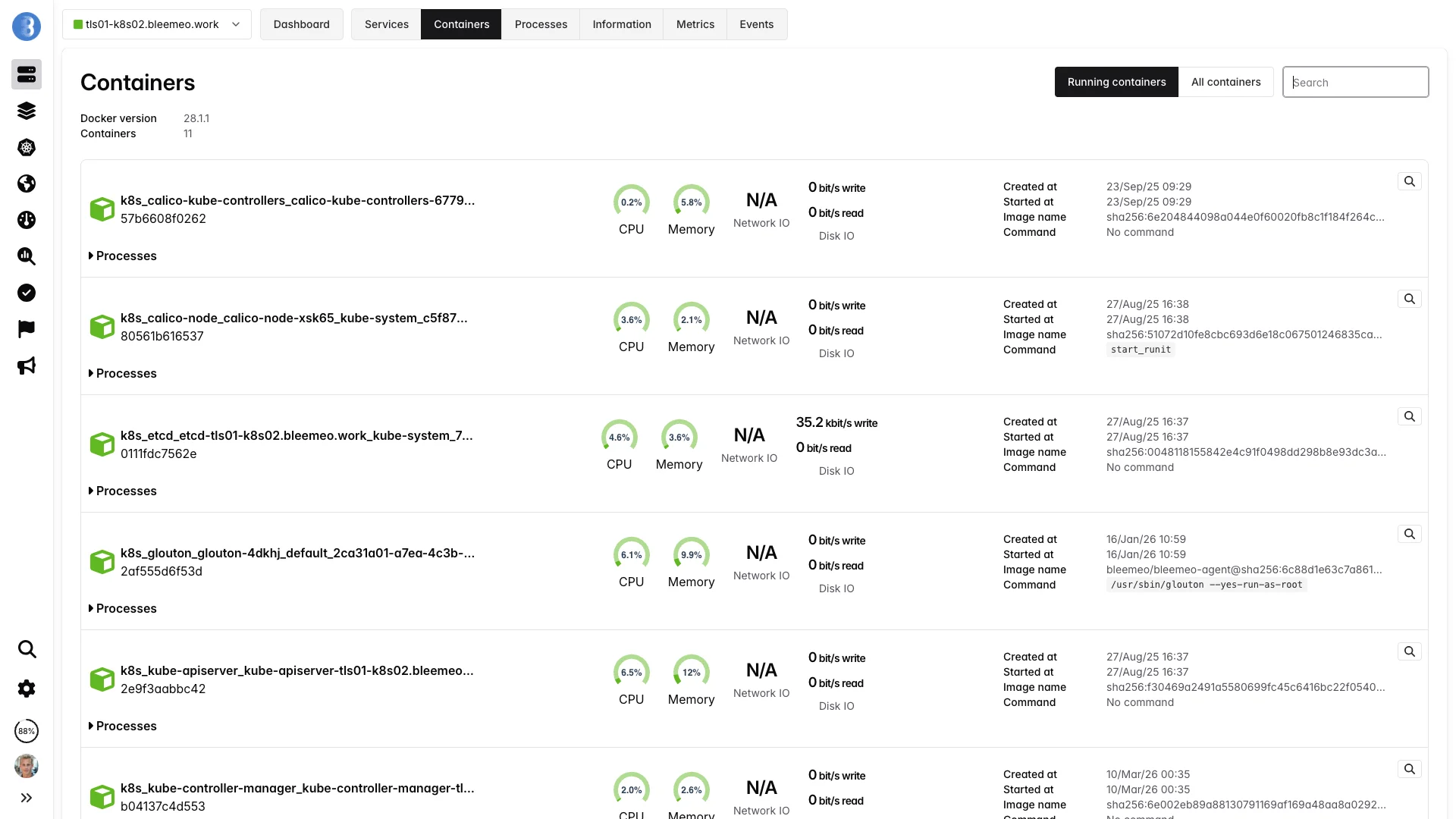Switch to All containers view
This screenshot has width=1456, height=819.
[1226, 82]
